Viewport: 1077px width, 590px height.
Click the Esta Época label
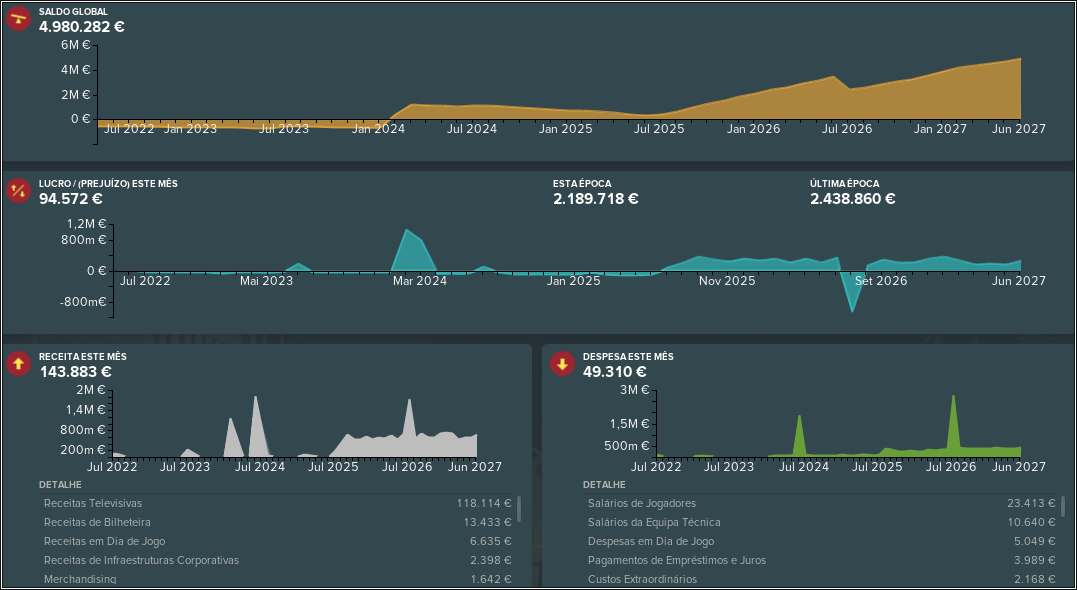coord(582,184)
